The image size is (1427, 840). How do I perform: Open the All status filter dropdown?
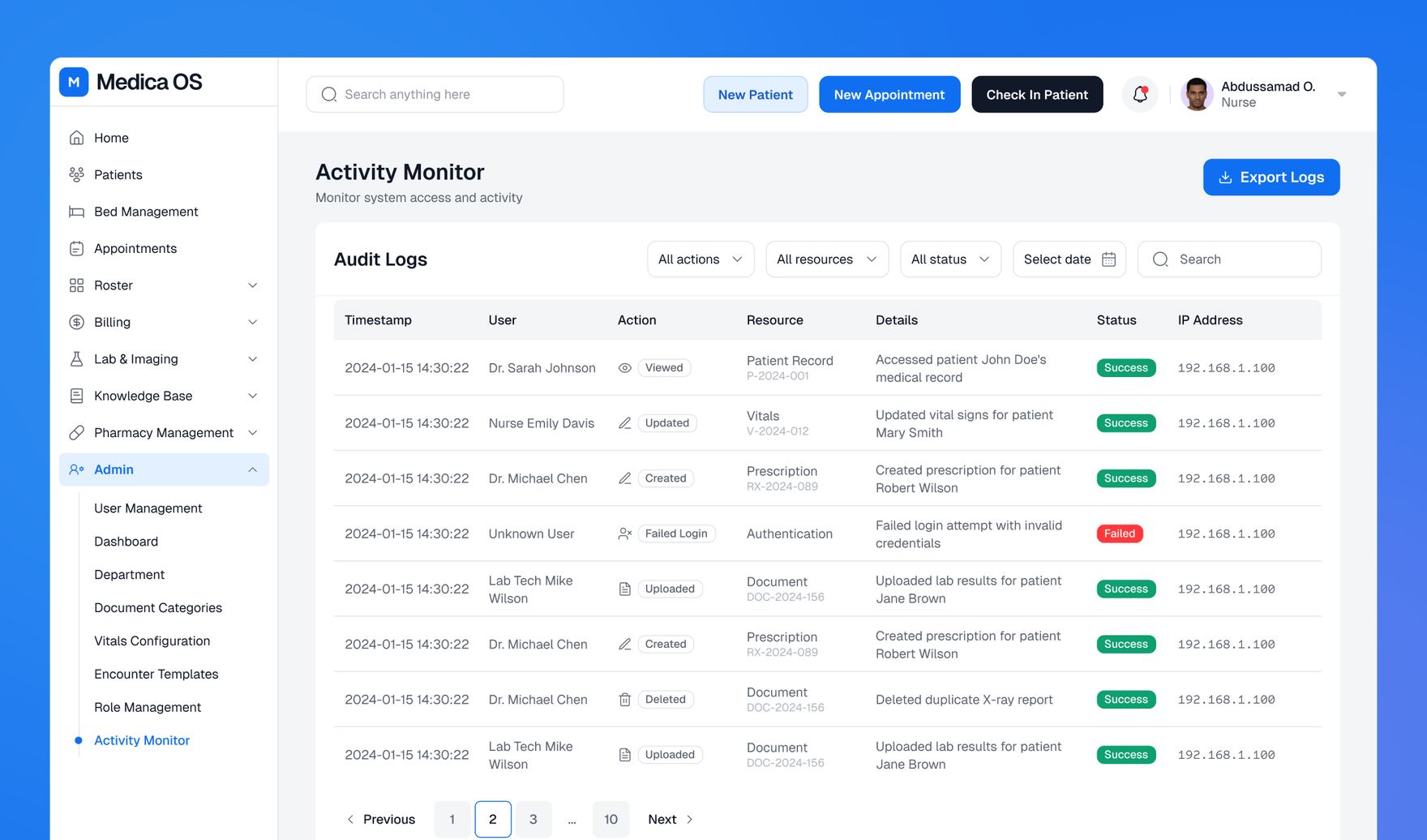point(950,259)
